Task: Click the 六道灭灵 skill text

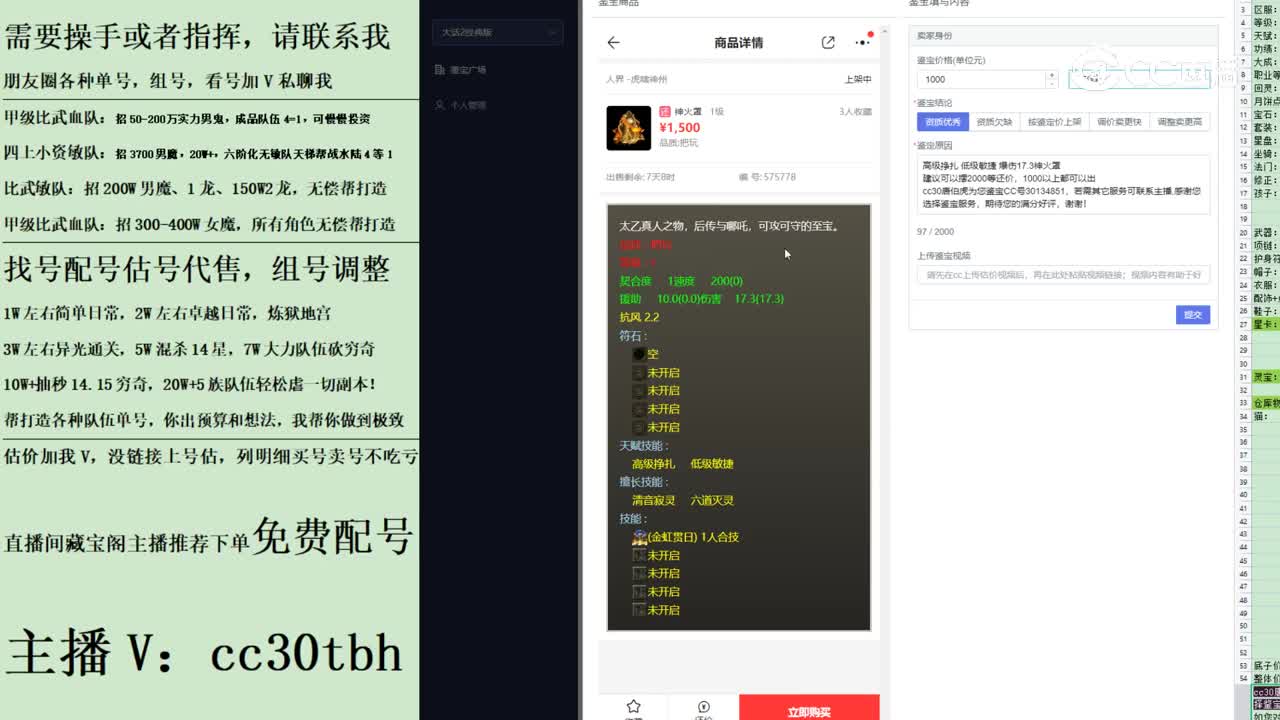Action: click(711, 500)
